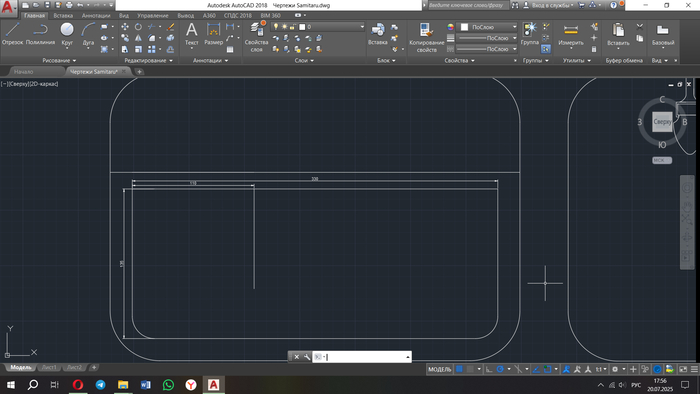Screen dimensions: 700x394
Task: Click the Save icon in quick access toolbar
Action: click(x=47, y=5)
